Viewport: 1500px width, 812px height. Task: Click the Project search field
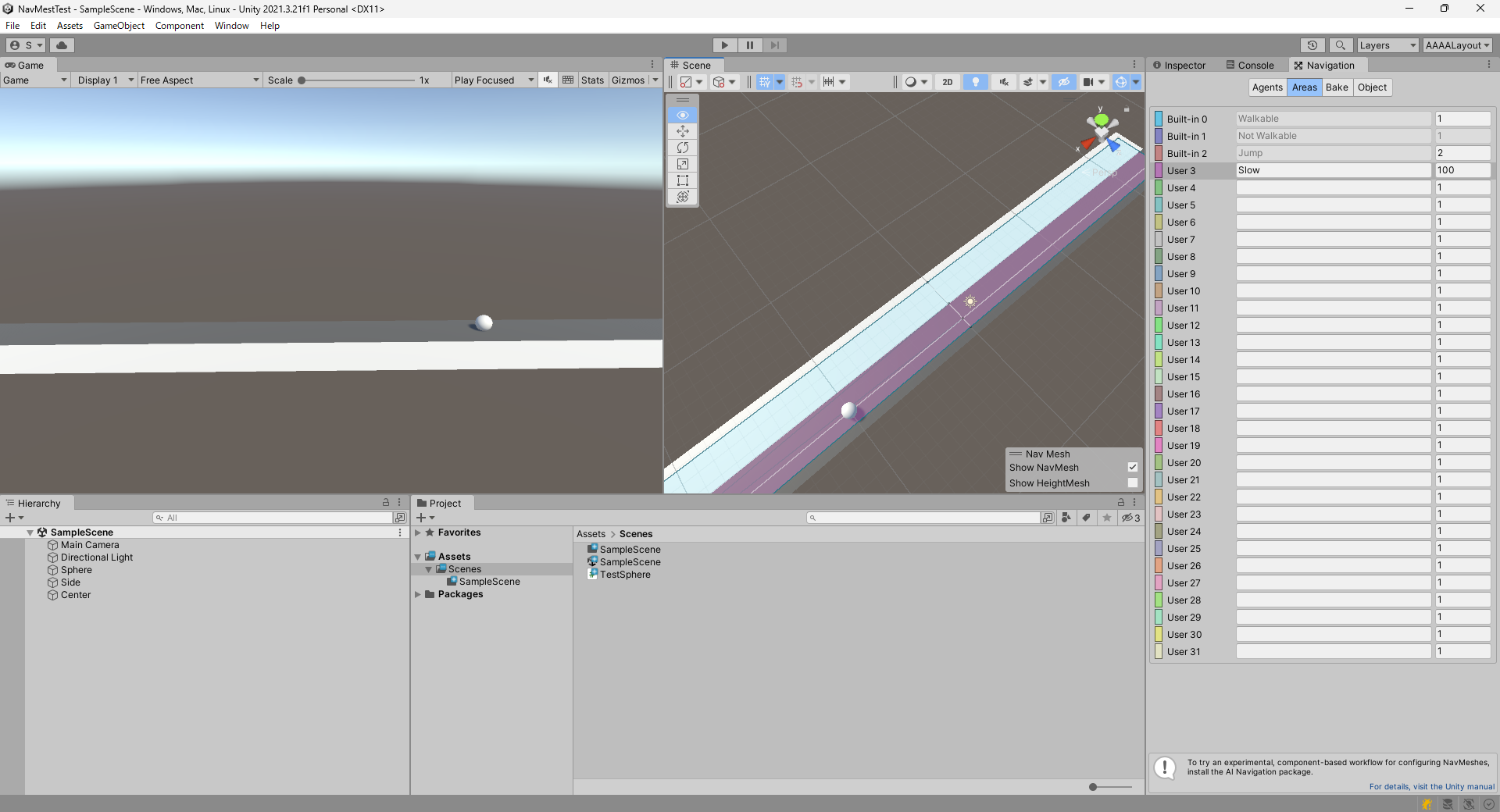point(923,518)
